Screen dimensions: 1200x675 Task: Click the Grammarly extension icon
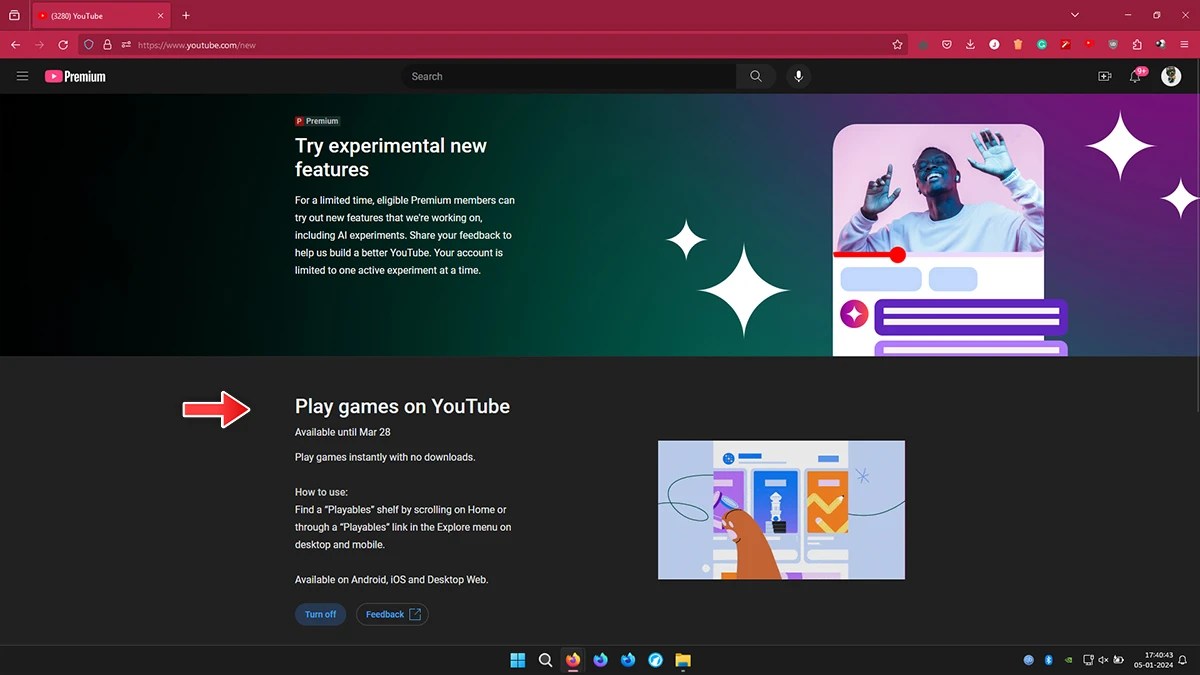(1042, 45)
